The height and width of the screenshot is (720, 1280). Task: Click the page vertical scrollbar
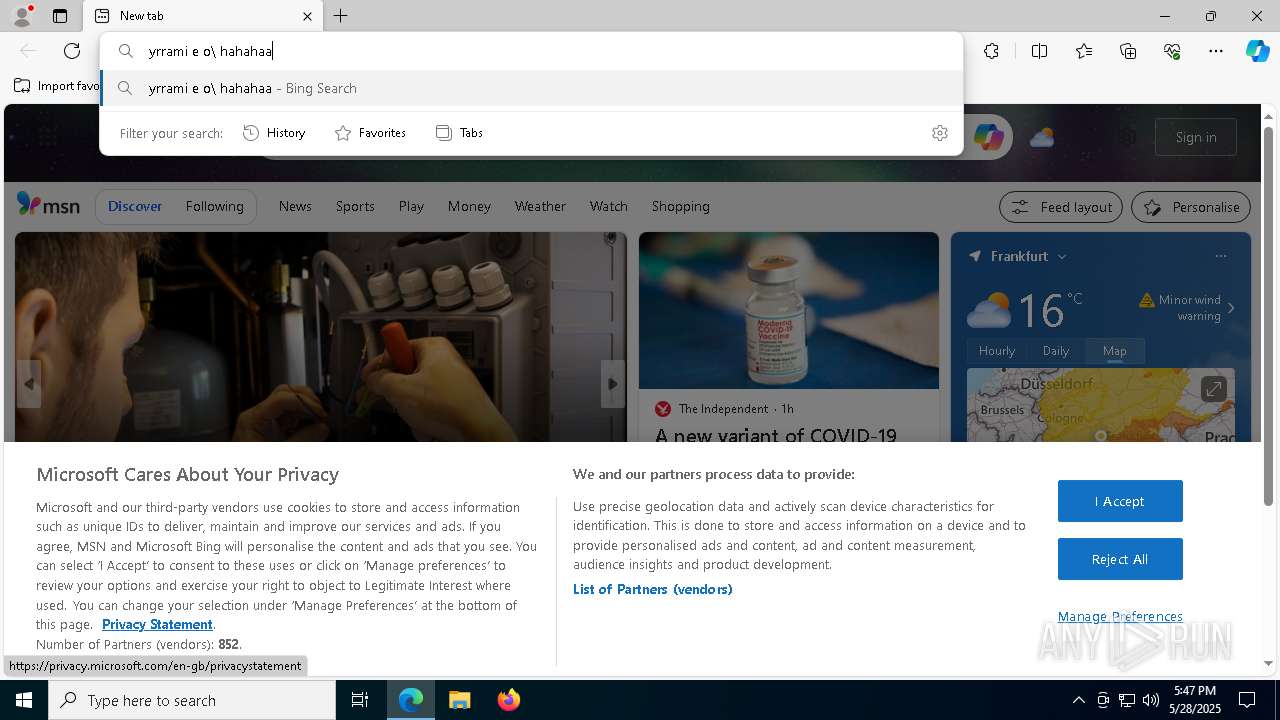(1268, 315)
